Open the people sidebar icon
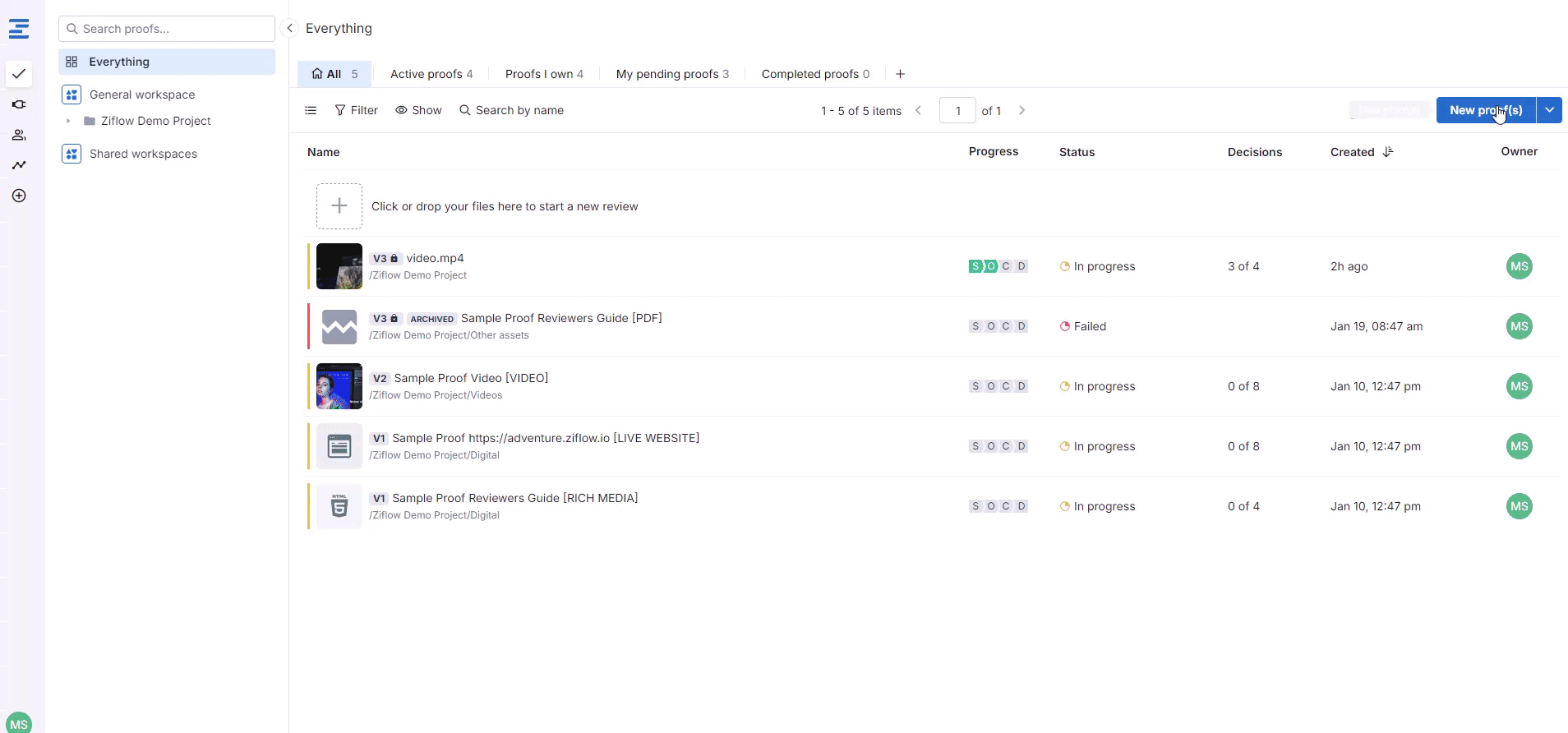The width and height of the screenshot is (1568, 733). (19, 135)
